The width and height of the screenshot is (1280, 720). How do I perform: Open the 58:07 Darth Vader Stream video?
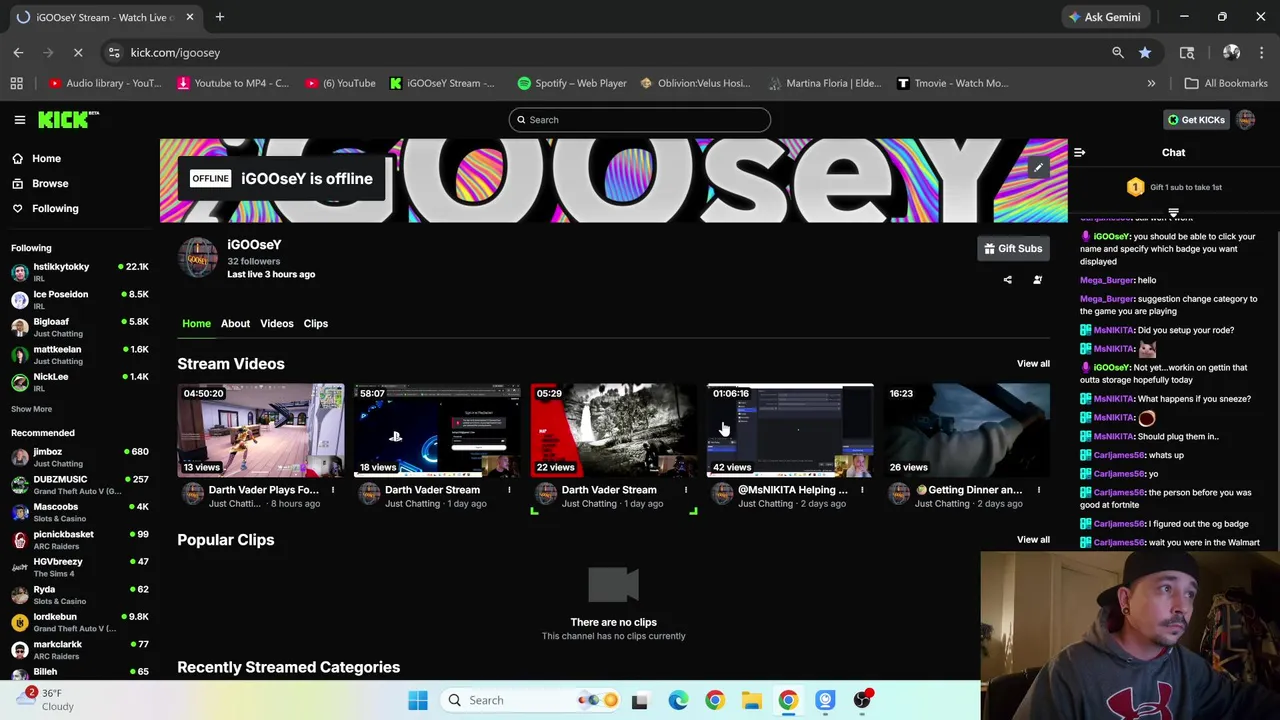pos(437,430)
